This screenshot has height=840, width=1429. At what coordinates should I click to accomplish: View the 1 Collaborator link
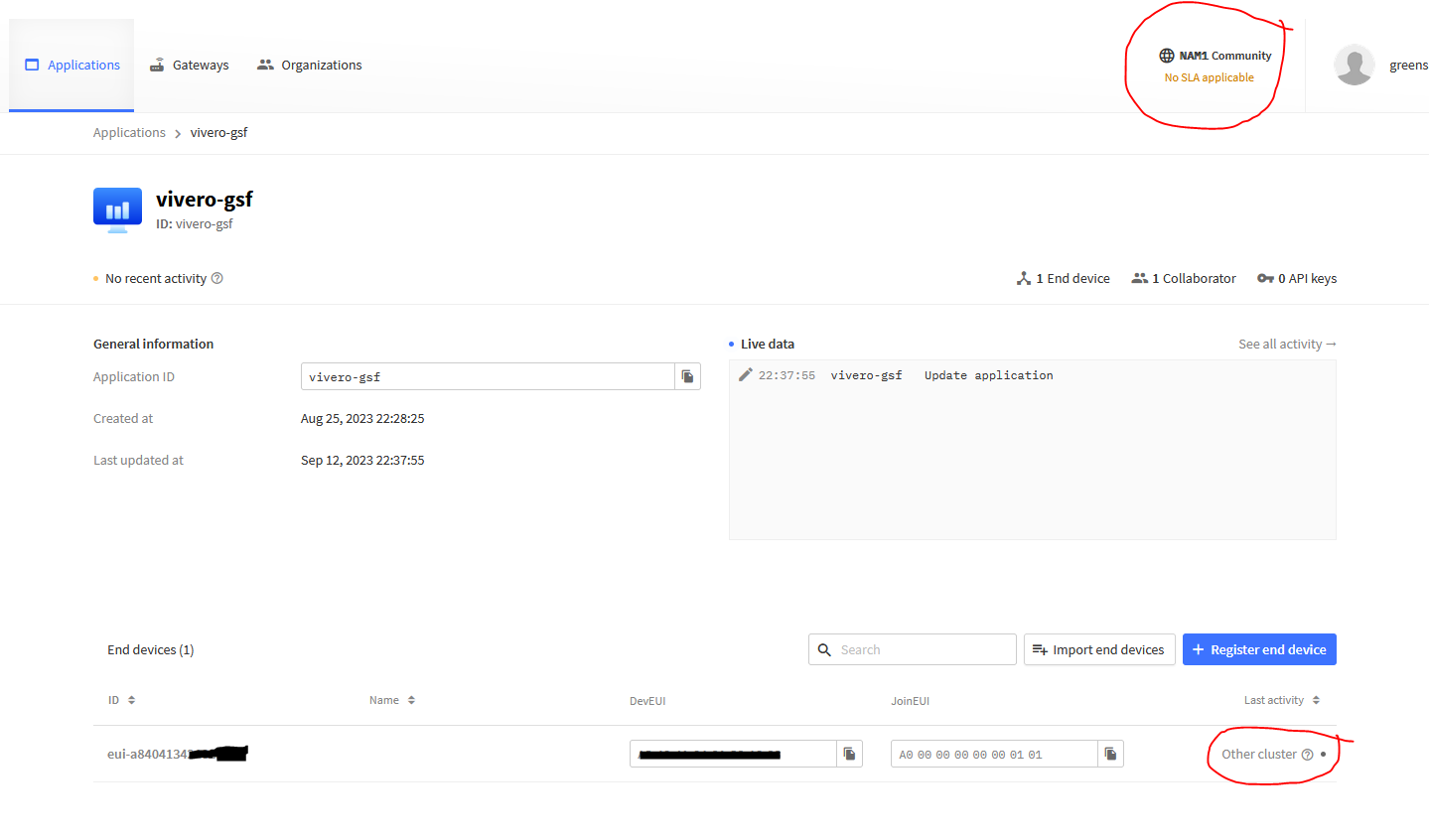(1184, 279)
